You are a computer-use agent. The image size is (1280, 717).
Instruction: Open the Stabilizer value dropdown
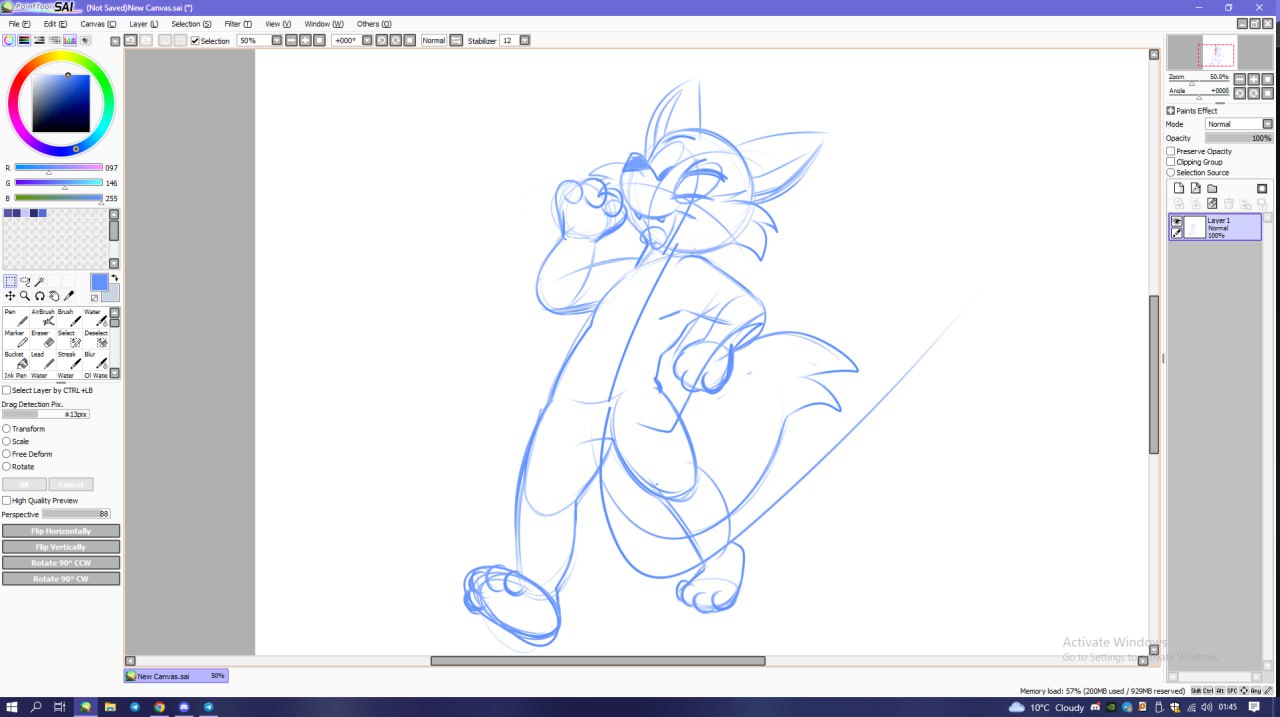[x=524, y=41]
